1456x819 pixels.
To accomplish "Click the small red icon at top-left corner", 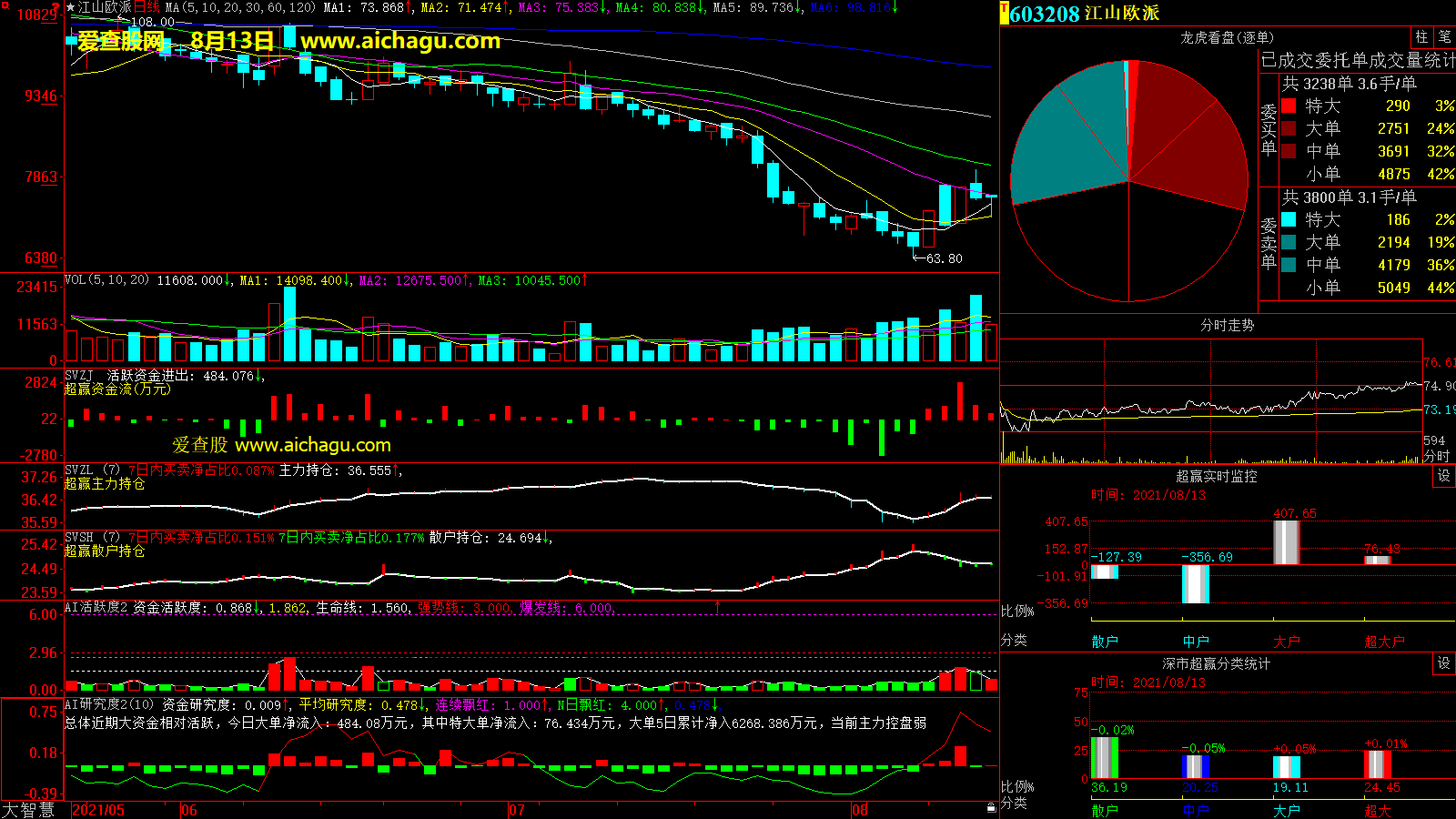I will point(5,5).
